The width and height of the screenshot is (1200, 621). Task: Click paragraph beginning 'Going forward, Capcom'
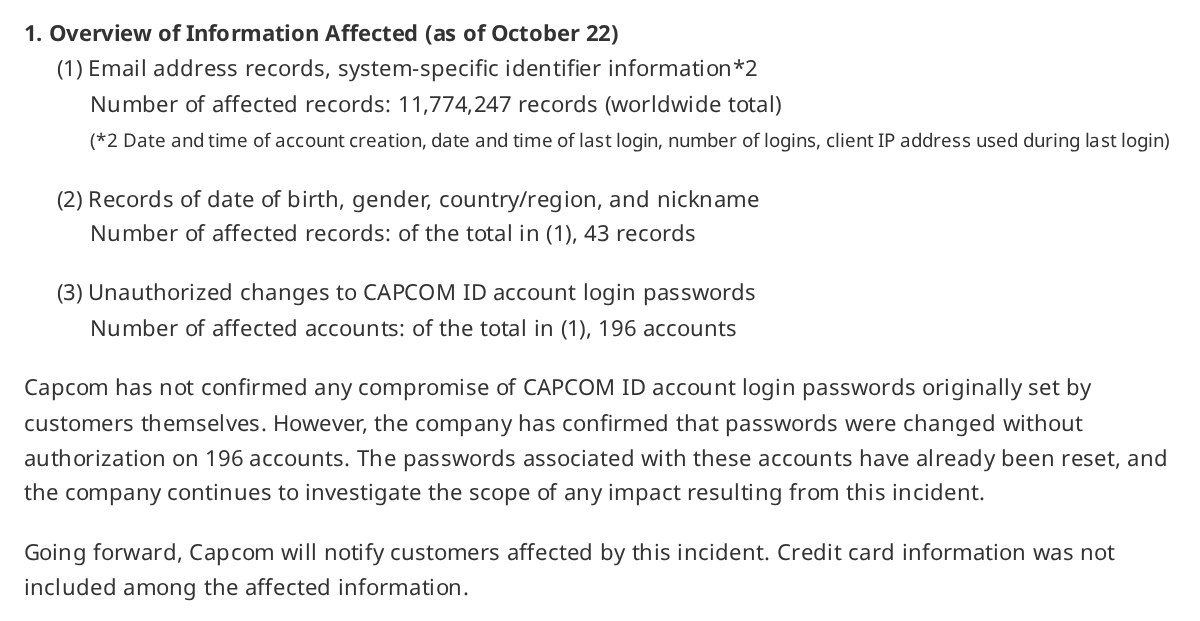coord(569,570)
